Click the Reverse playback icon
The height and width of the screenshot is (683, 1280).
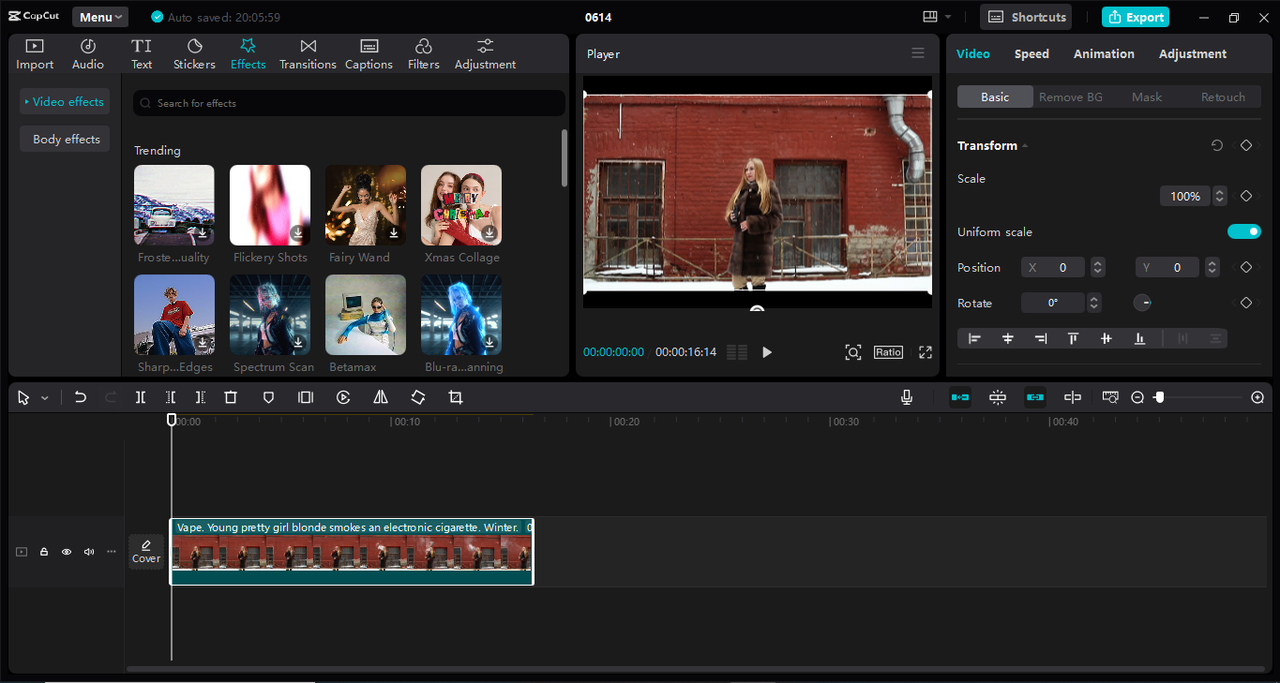coord(343,397)
